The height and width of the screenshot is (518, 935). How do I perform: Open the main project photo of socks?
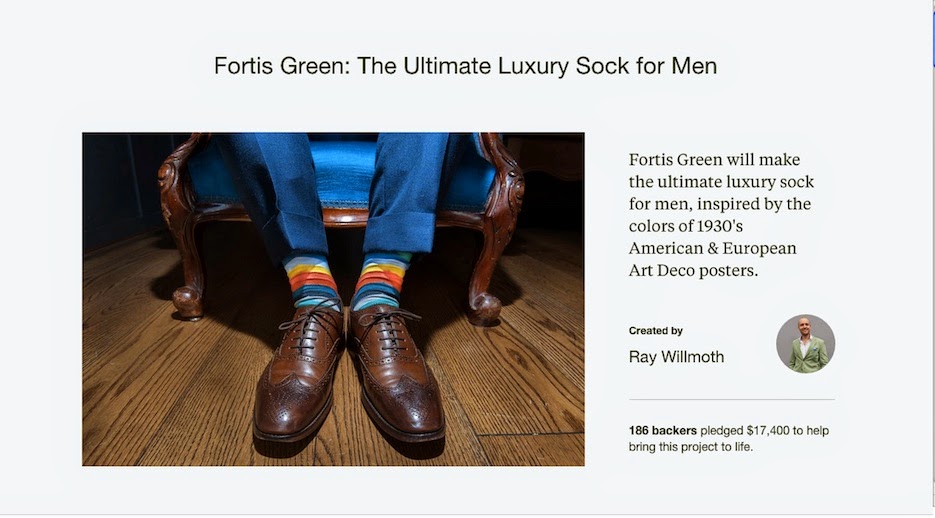(x=333, y=299)
